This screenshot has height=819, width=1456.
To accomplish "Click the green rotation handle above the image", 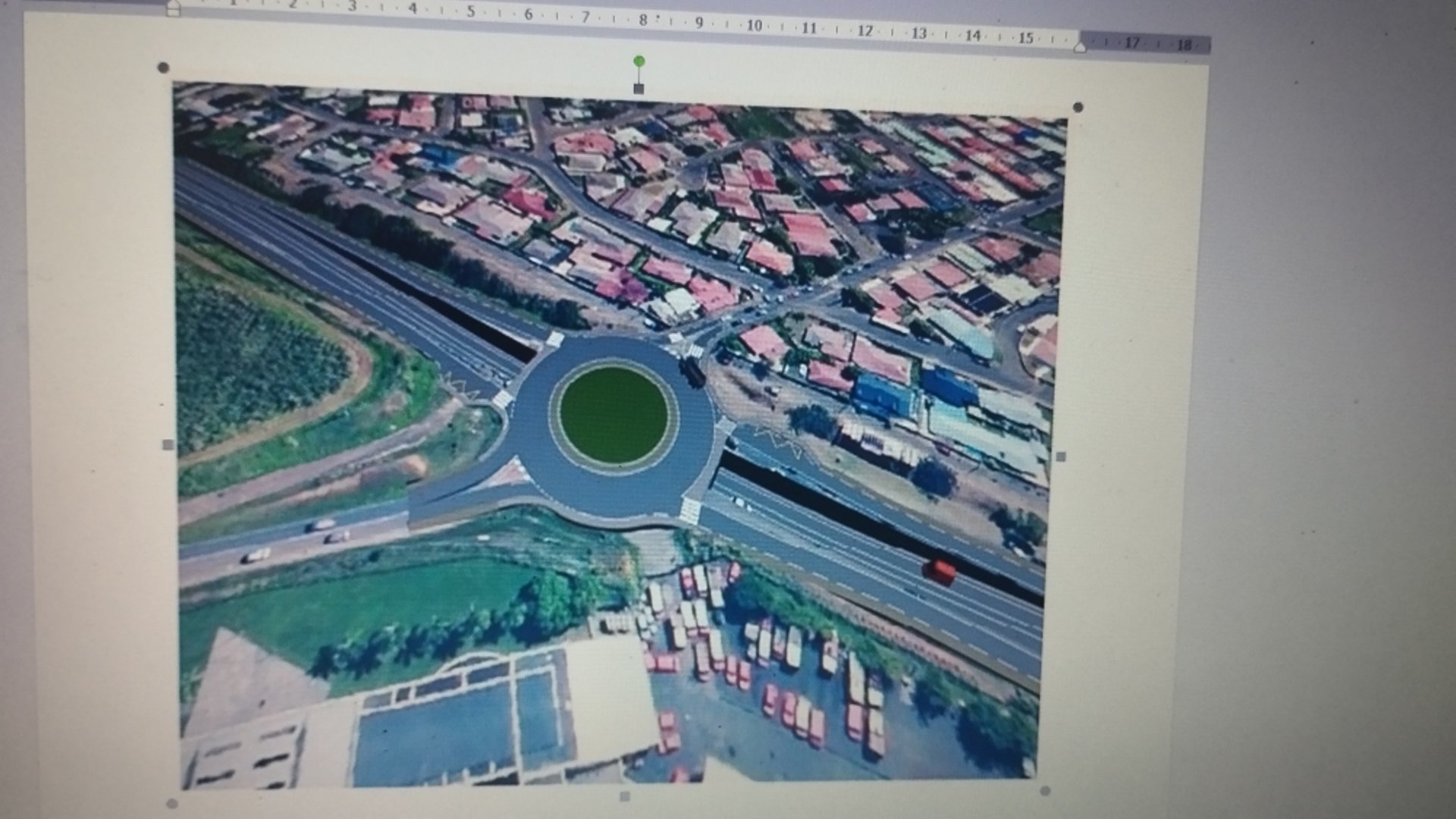I will tap(639, 61).
